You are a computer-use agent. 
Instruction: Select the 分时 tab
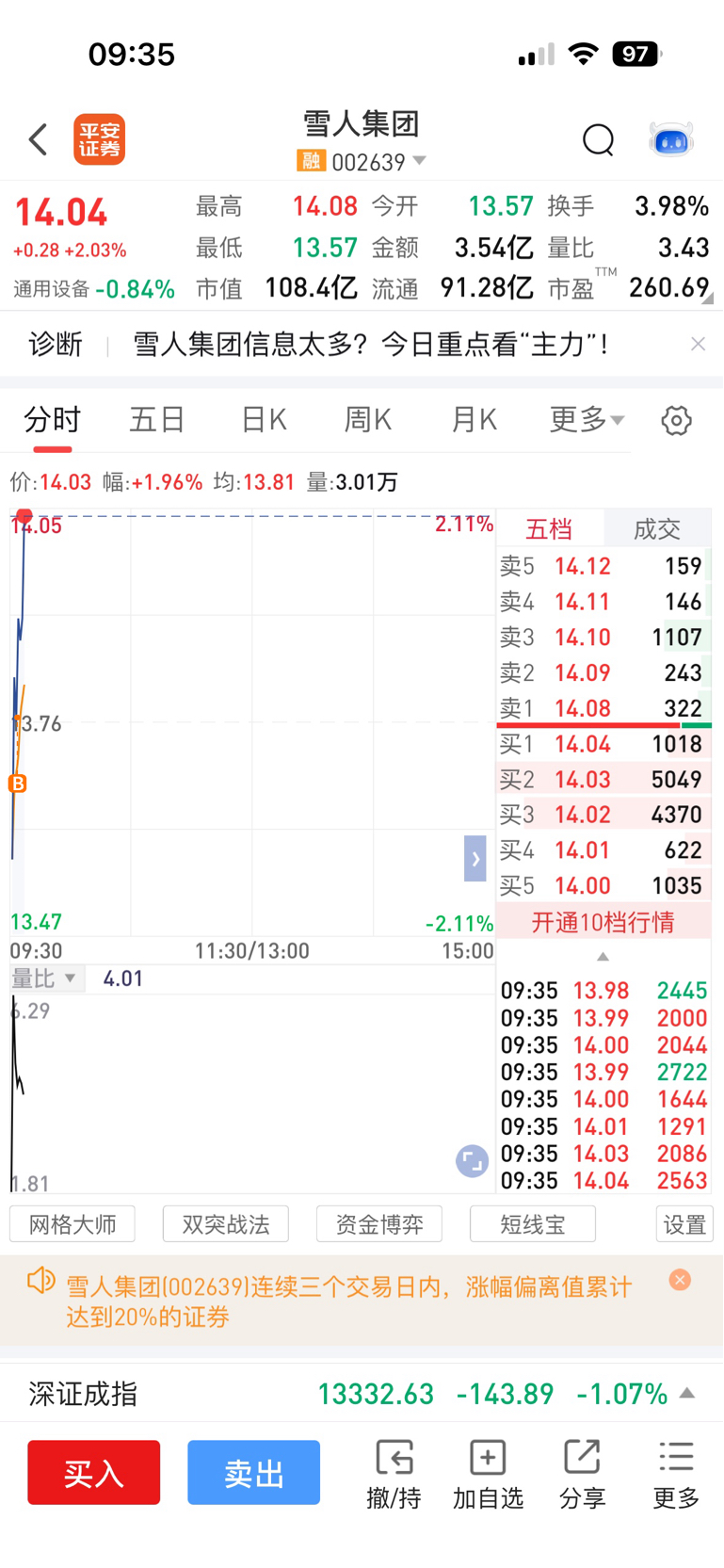[53, 419]
